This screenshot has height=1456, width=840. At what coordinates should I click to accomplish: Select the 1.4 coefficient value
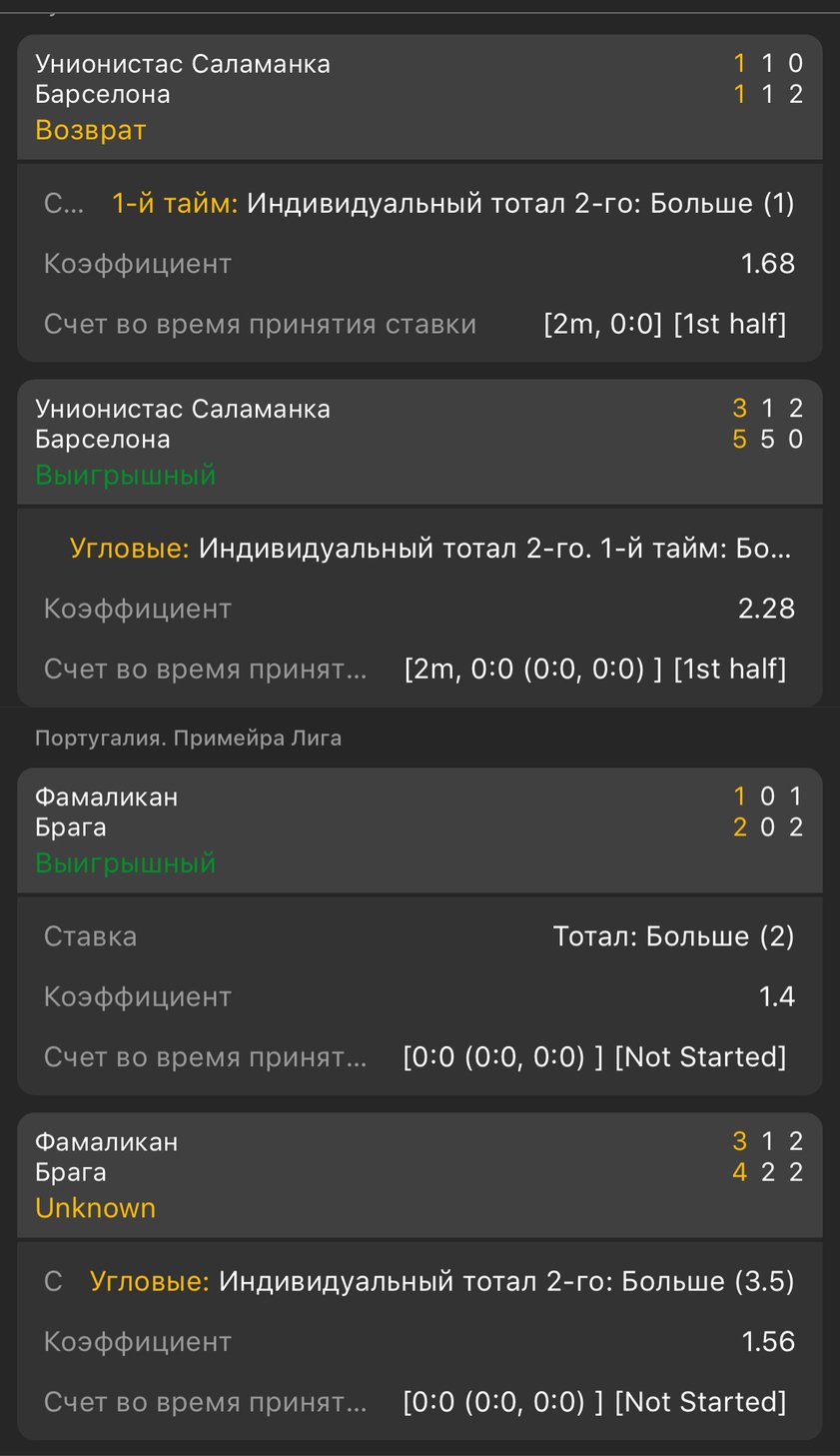pos(776,996)
